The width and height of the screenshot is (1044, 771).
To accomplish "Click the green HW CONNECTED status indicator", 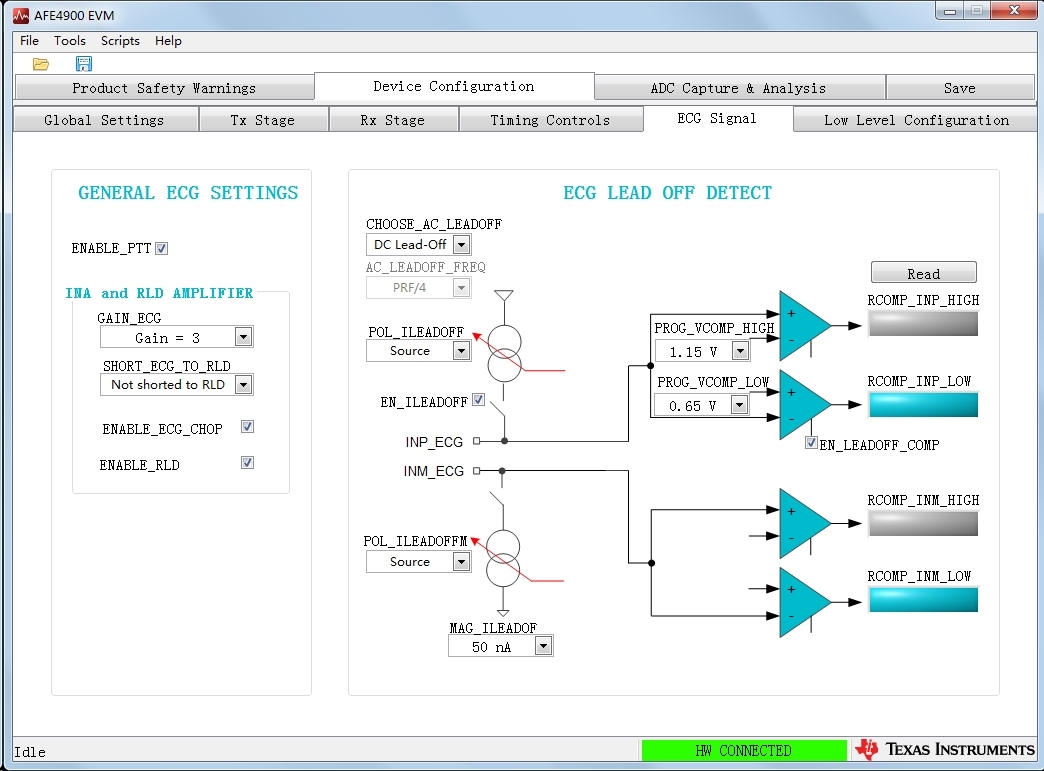I will (744, 750).
